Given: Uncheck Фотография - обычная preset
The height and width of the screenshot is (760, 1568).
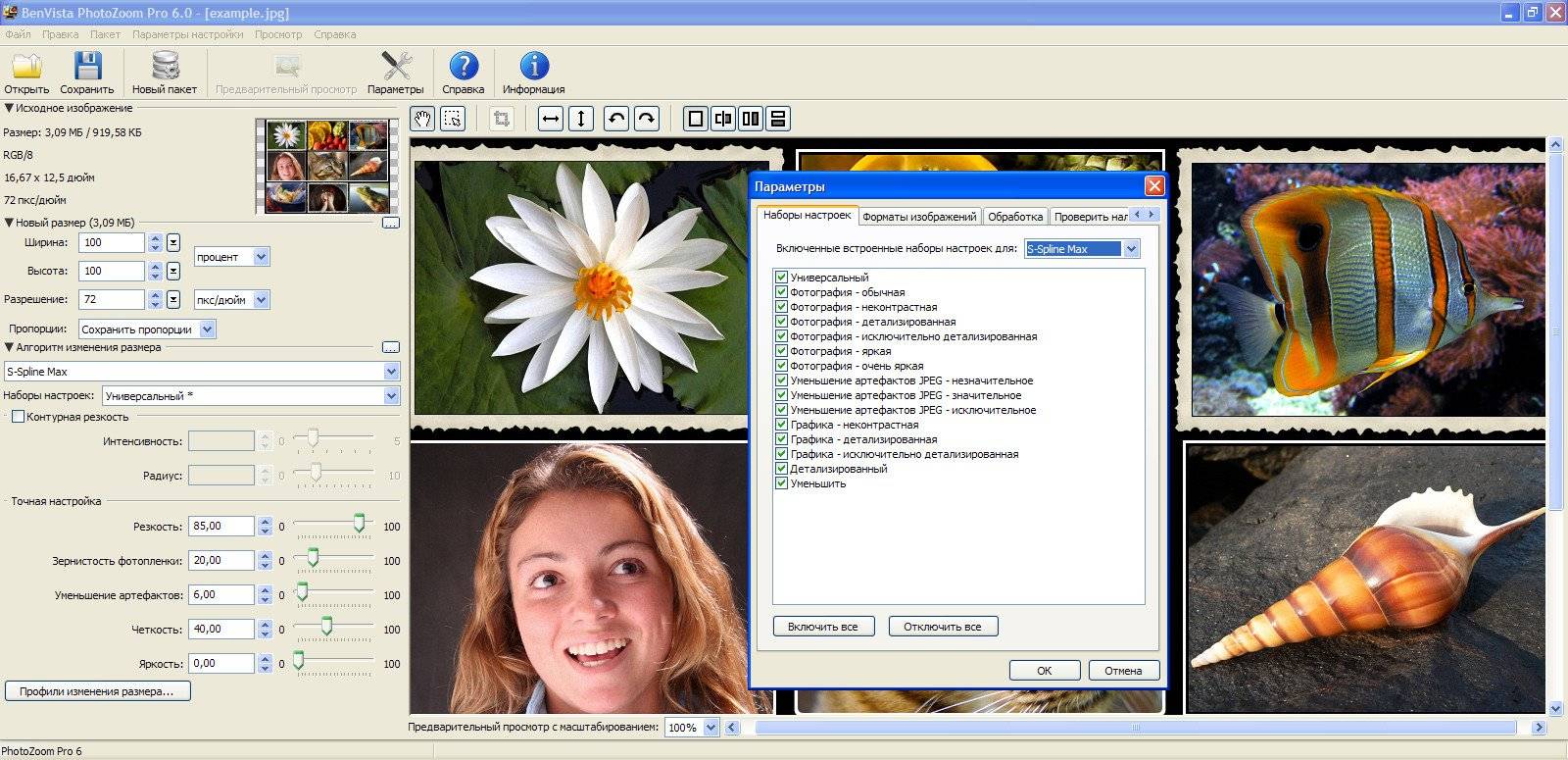Looking at the screenshot, I should click(781, 292).
